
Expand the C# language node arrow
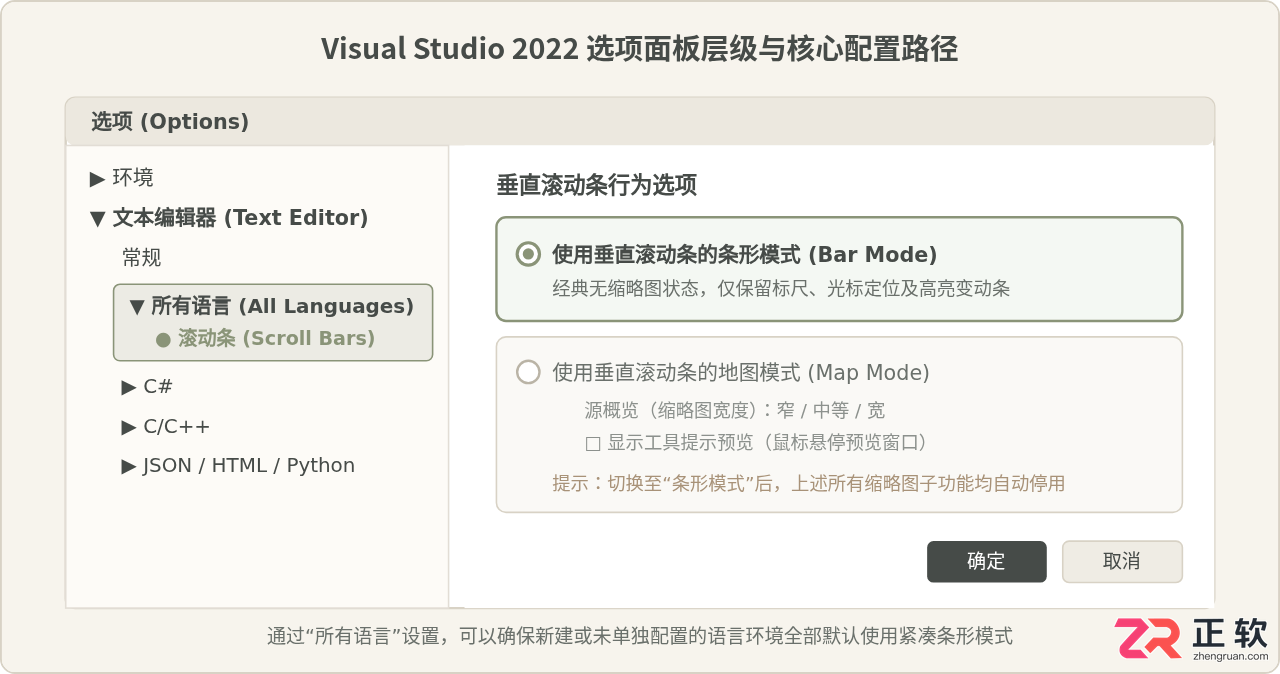(129, 387)
